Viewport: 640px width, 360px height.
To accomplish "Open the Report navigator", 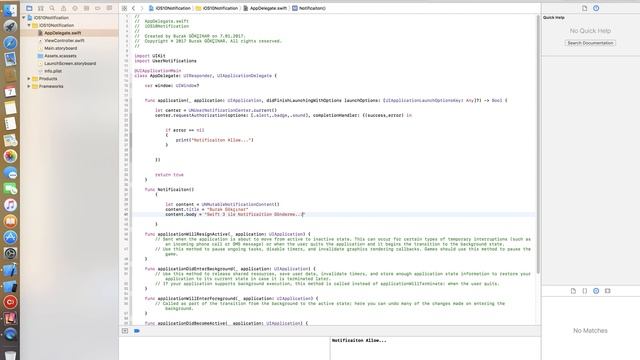I will click(x=109, y=8).
